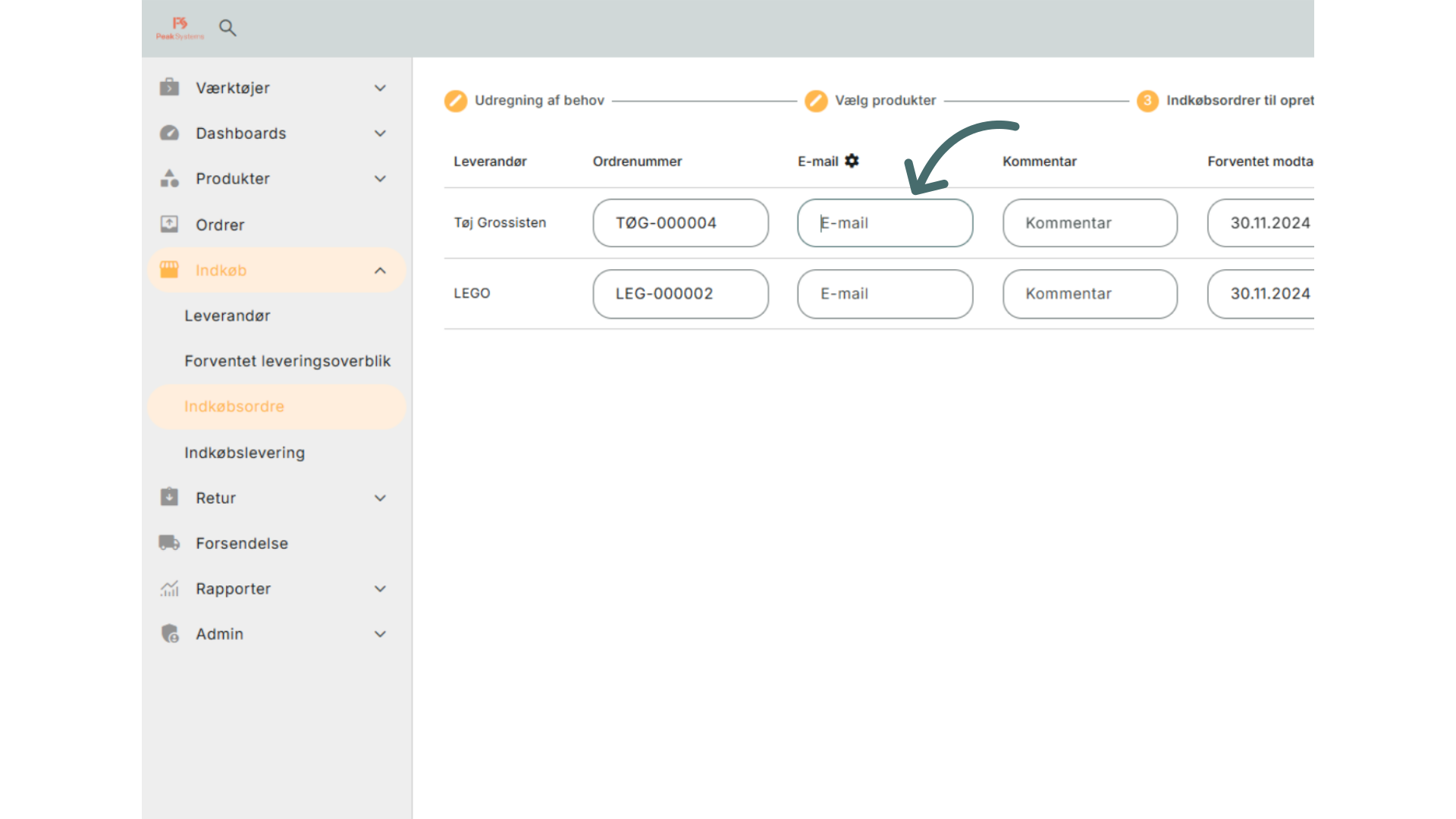Viewport: 1456px width, 819px height.
Task: Click the Rapporter chart icon
Action: click(x=169, y=588)
